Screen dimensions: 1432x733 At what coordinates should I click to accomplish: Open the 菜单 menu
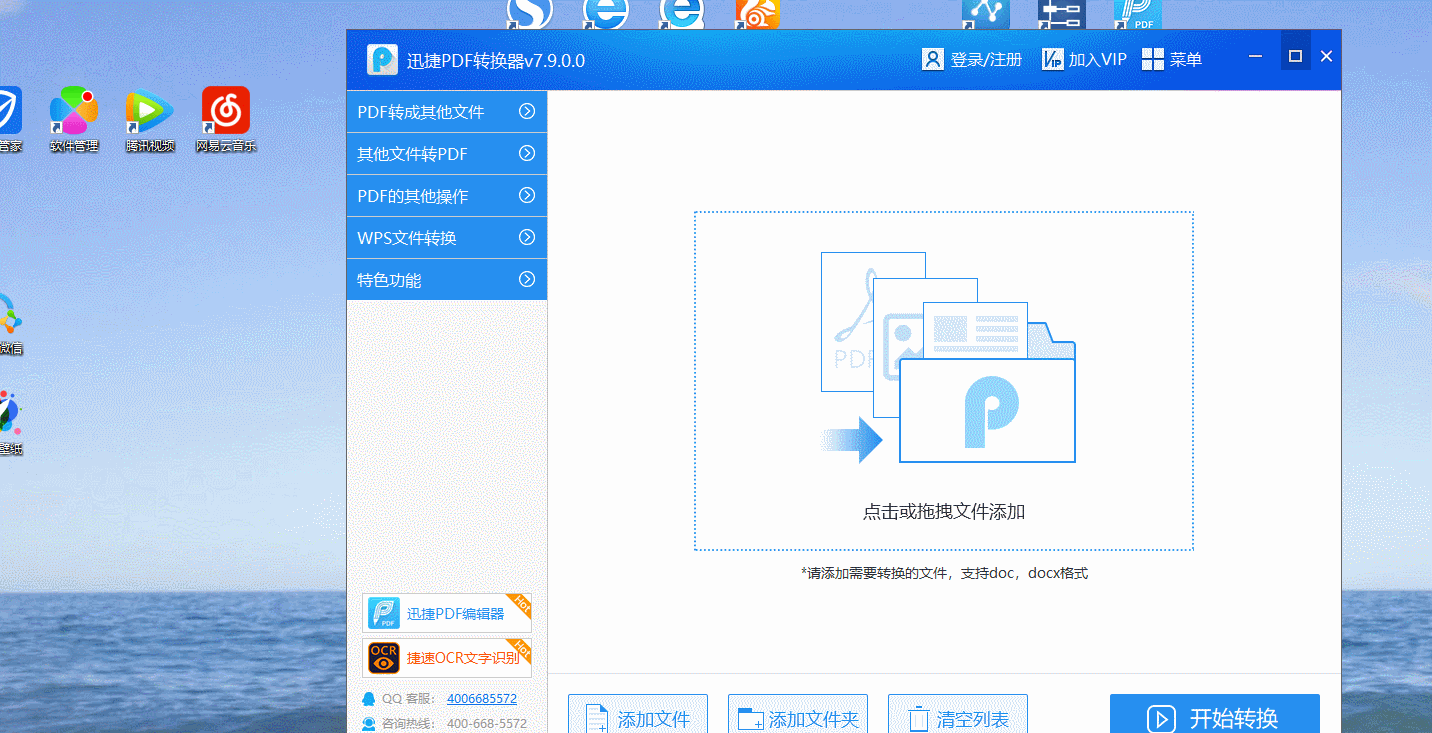[1172, 60]
